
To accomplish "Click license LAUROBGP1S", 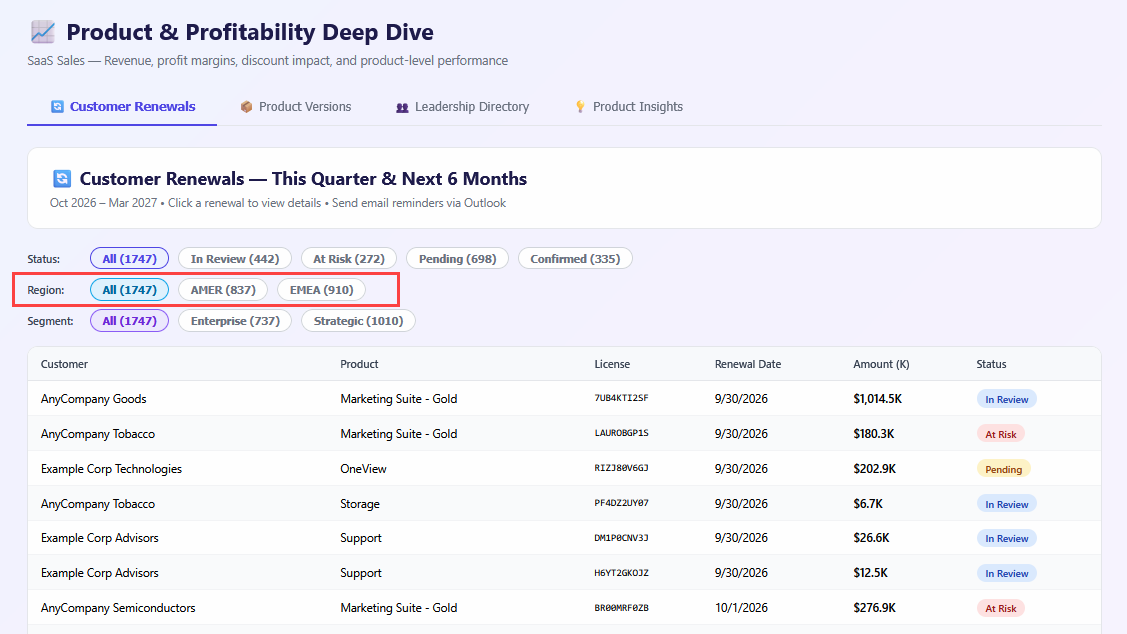I will [621, 433].
